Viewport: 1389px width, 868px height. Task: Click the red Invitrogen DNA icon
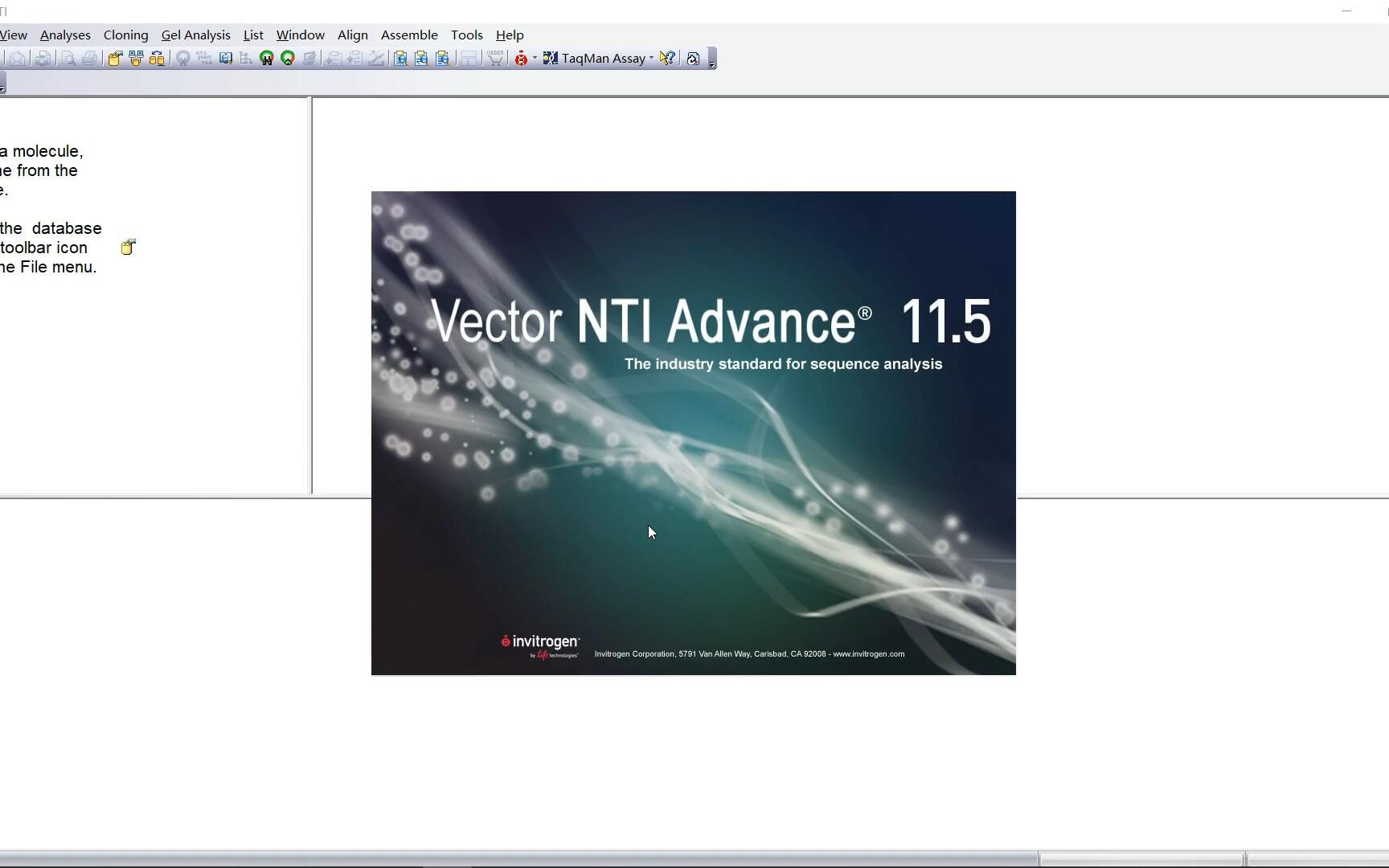tap(521, 59)
